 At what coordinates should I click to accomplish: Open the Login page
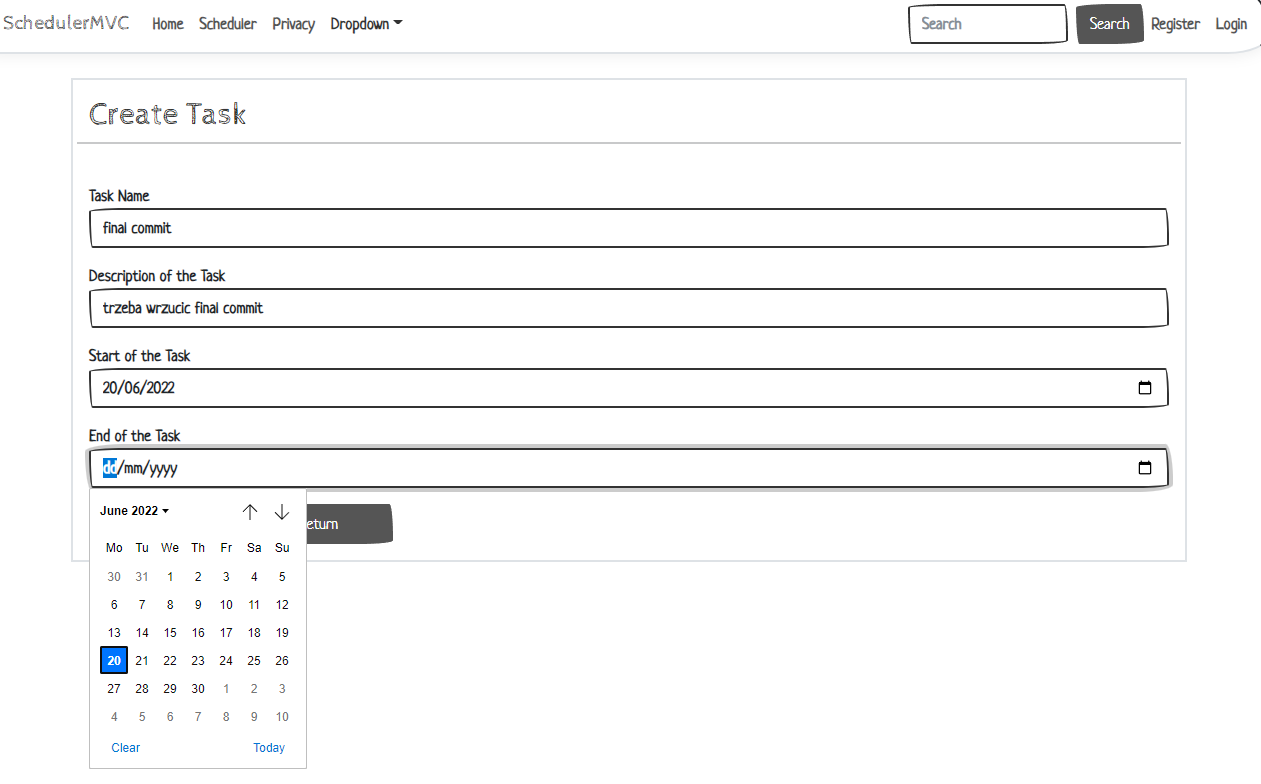(1231, 24)
